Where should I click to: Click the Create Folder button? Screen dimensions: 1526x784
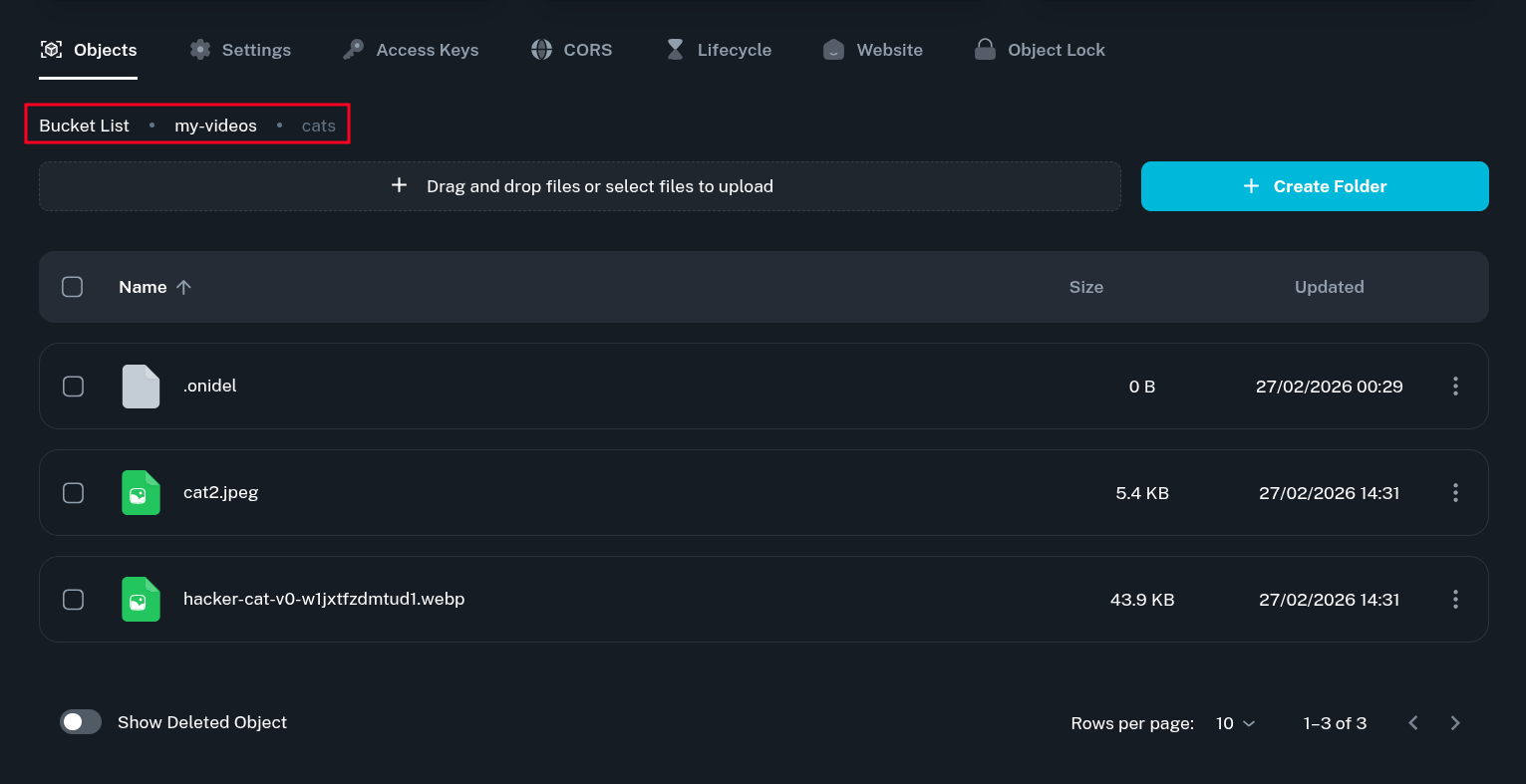click(x=1315, y=186)
